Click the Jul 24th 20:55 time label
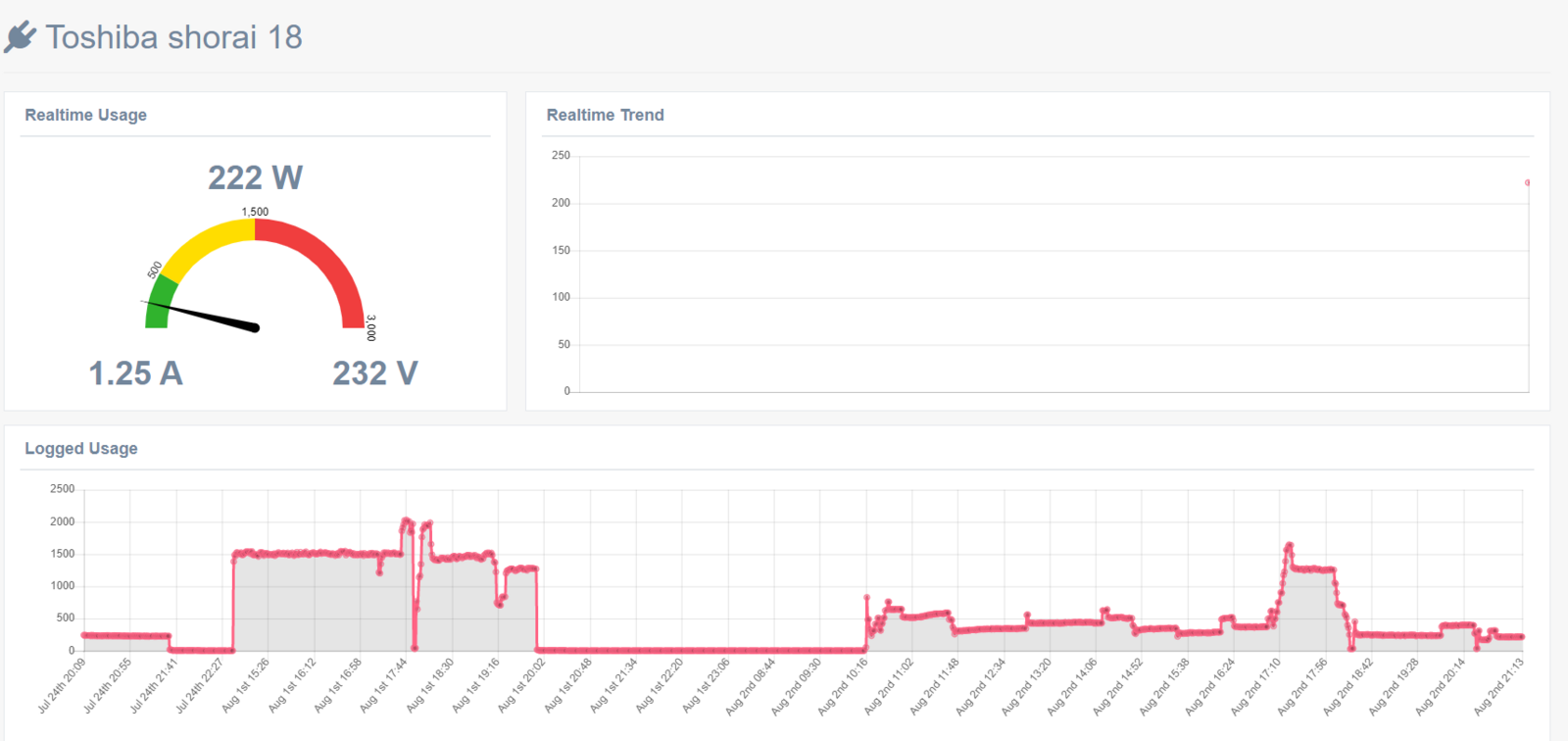Viewport: 1568px width, 741px height. pos(108,685)
